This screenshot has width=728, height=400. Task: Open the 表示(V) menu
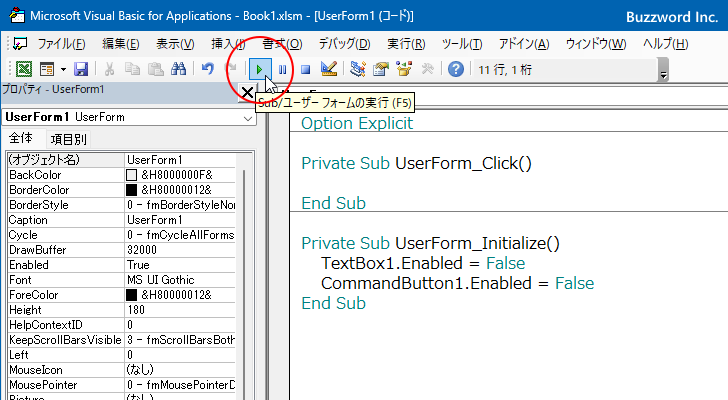(175, 44)
